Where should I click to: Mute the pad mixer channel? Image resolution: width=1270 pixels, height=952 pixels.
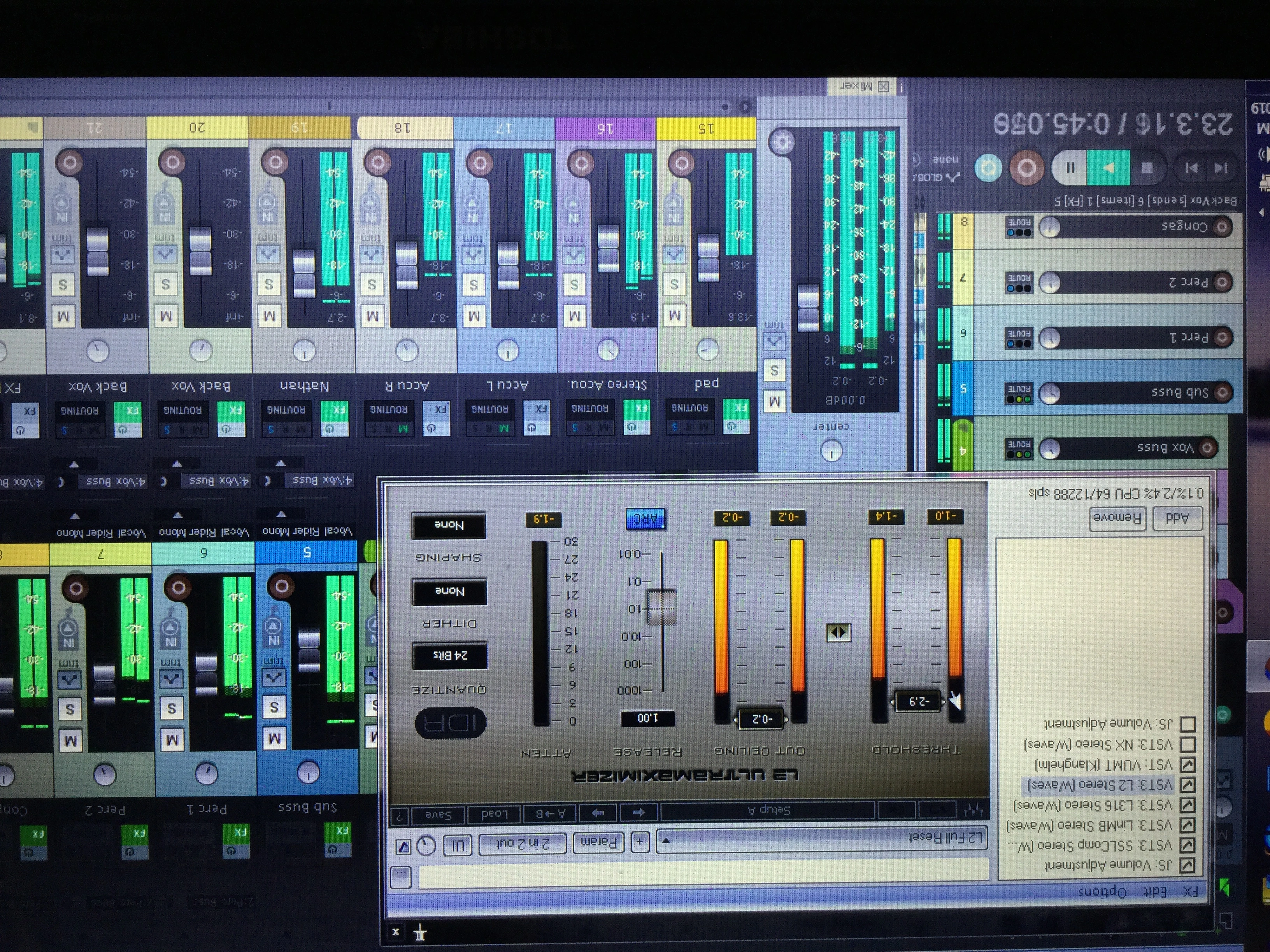tap(675, 316)
